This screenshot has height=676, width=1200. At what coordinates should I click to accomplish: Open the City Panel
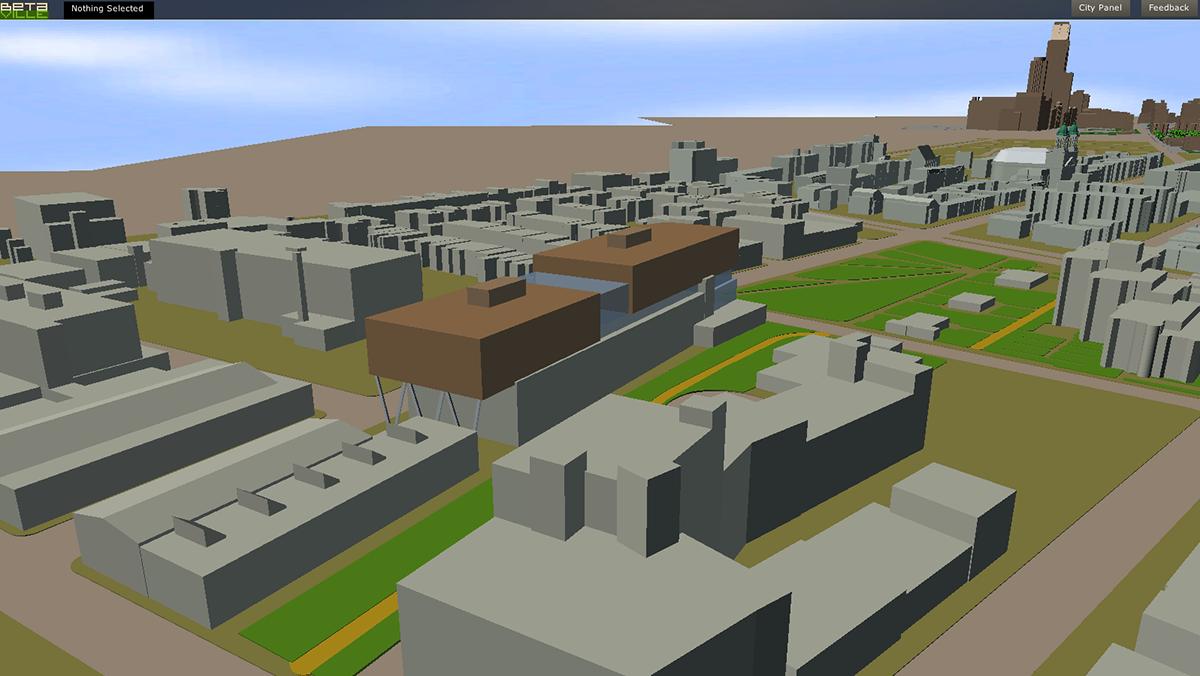1100,8
